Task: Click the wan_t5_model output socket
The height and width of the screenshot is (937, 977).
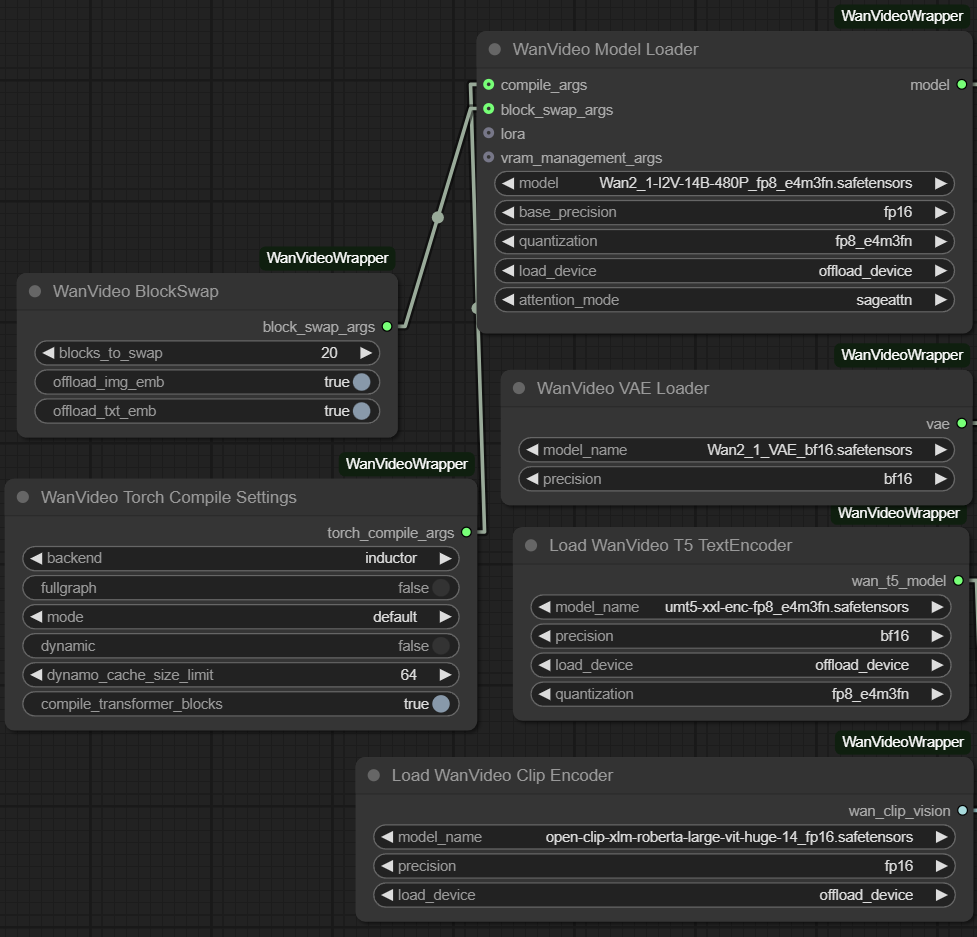Action: [958, 581]
